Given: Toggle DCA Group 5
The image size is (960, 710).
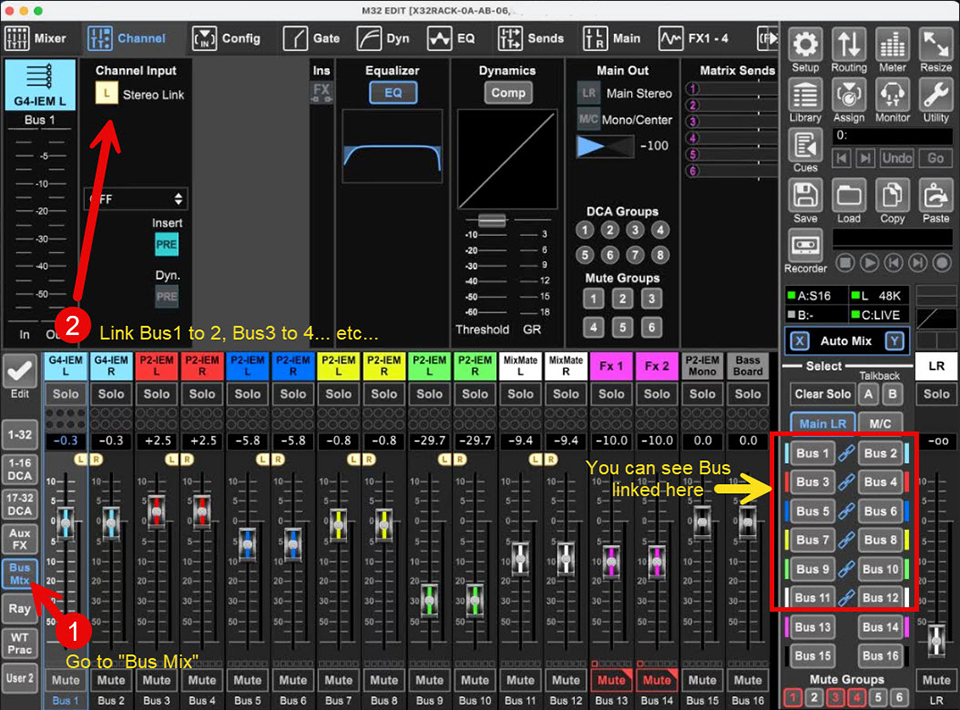Looking at the screenshot, I should [585, 255].
